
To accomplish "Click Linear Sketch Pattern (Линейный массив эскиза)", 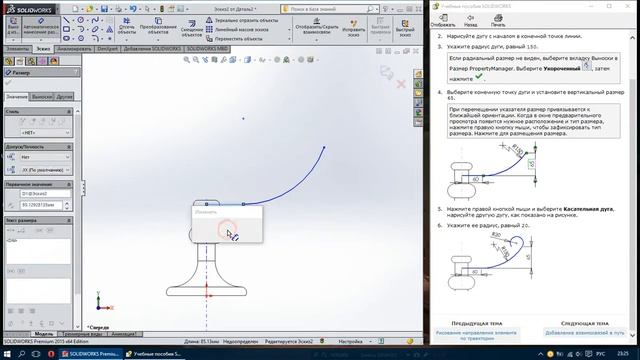I will 237,29.
